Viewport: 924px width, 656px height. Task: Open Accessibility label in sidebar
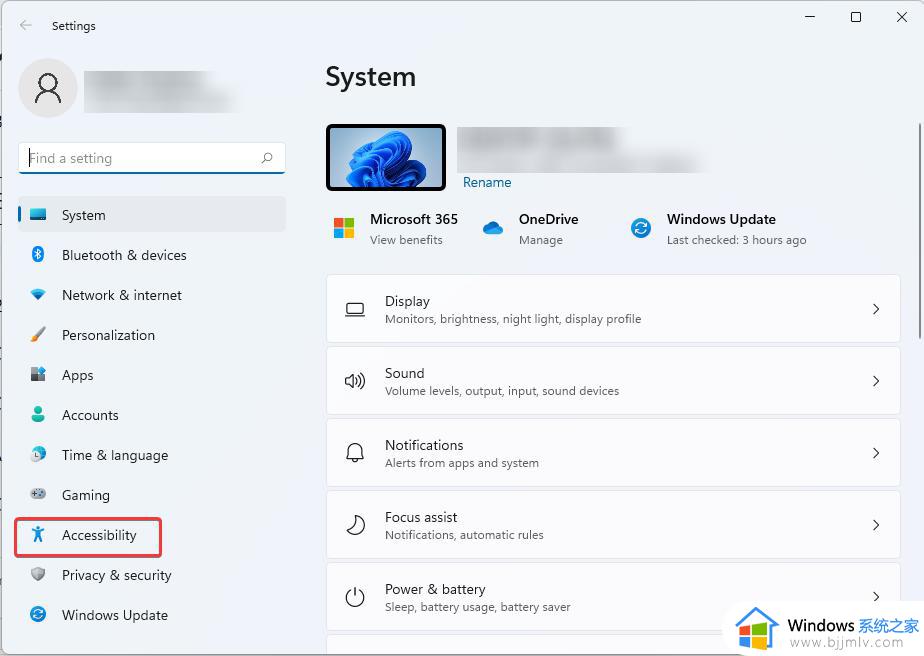click(x=99, y=535)
